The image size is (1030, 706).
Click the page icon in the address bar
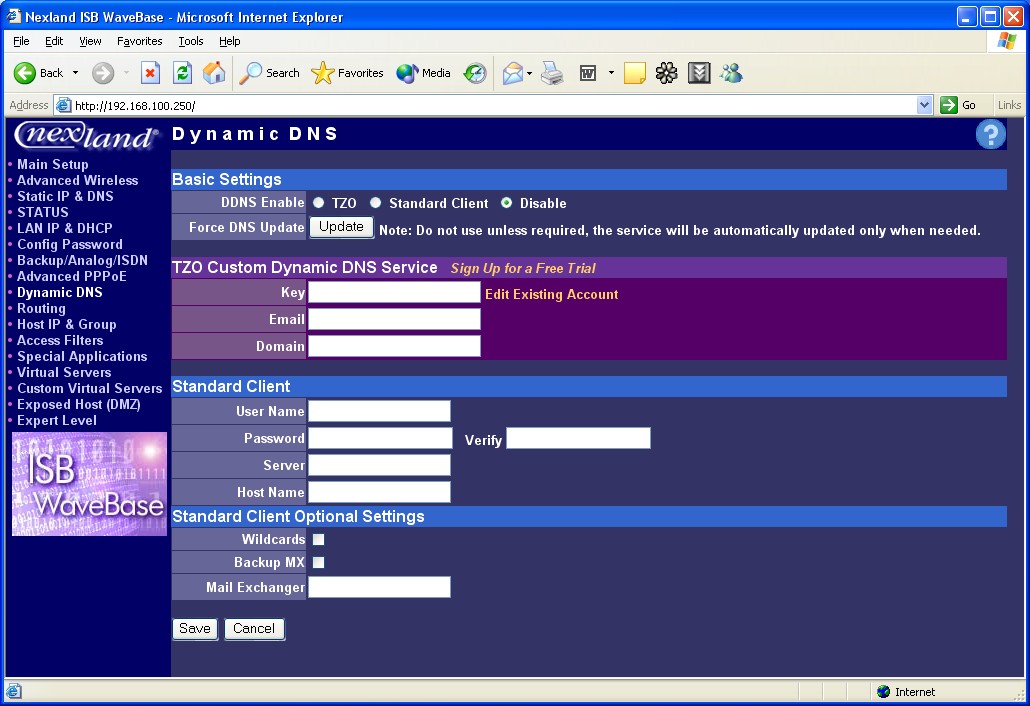(63, 105)
